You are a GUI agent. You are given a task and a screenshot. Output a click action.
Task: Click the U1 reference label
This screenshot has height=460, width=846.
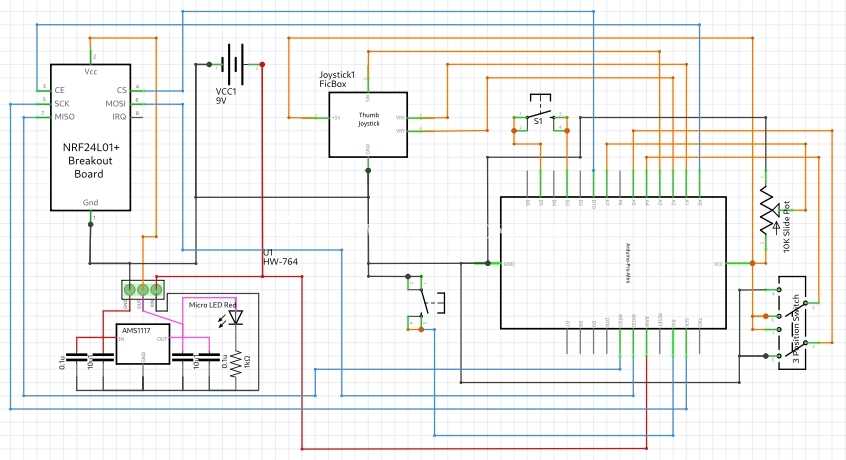[268, 252]
